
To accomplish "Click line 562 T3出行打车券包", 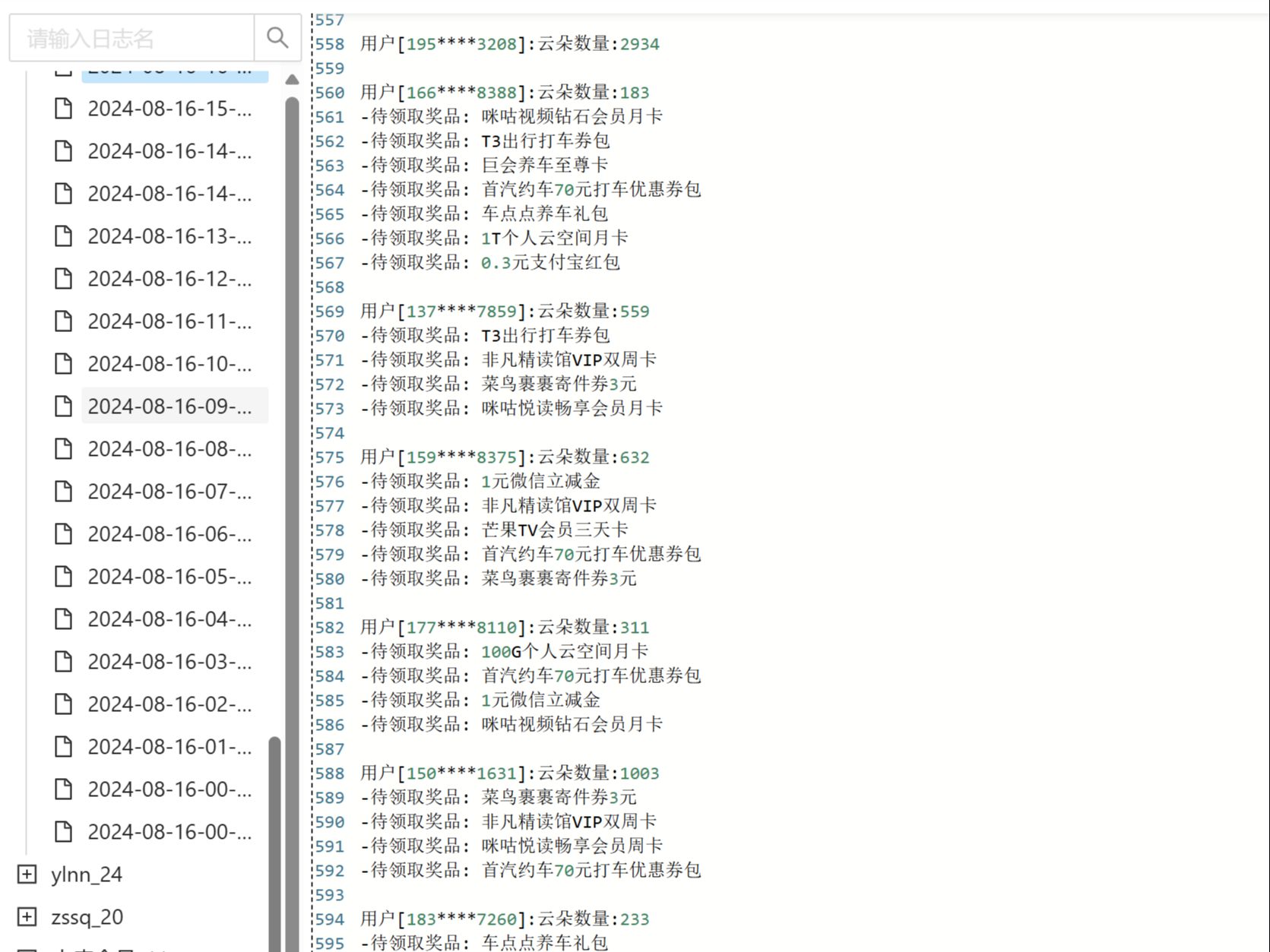I will pos(485,141).
